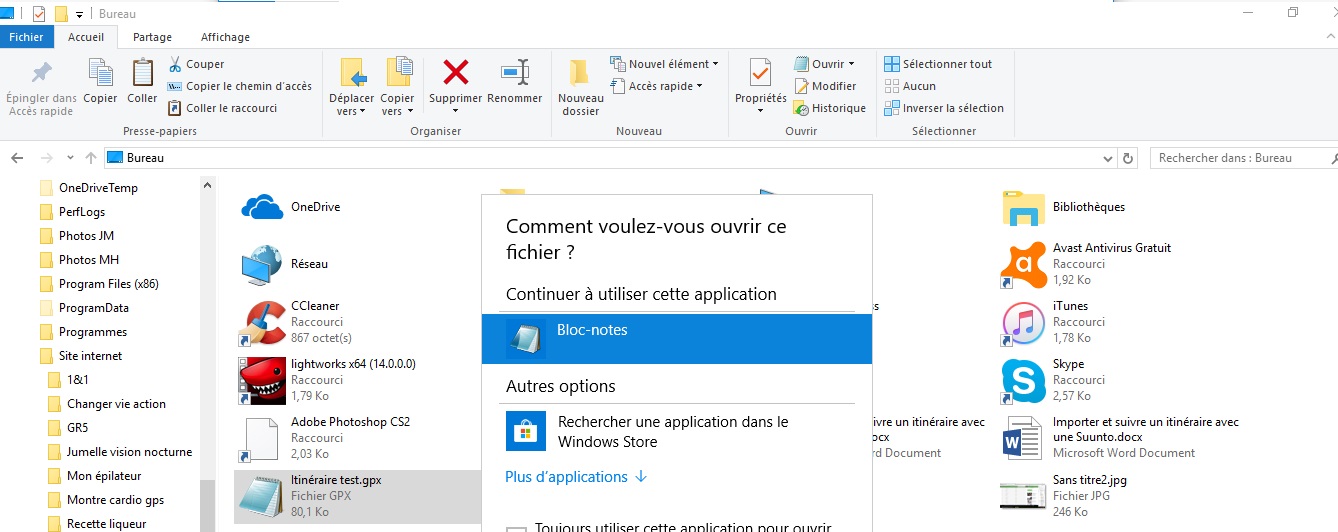This screenshot has width=1338, height=532.
Task: Click the Renommer icon in ribbon
Action: coord(514,73)
